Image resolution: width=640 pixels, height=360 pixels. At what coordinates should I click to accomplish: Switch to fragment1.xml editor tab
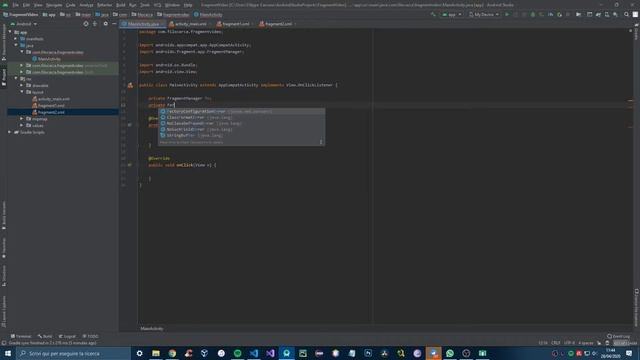click(x=236, y=24)
